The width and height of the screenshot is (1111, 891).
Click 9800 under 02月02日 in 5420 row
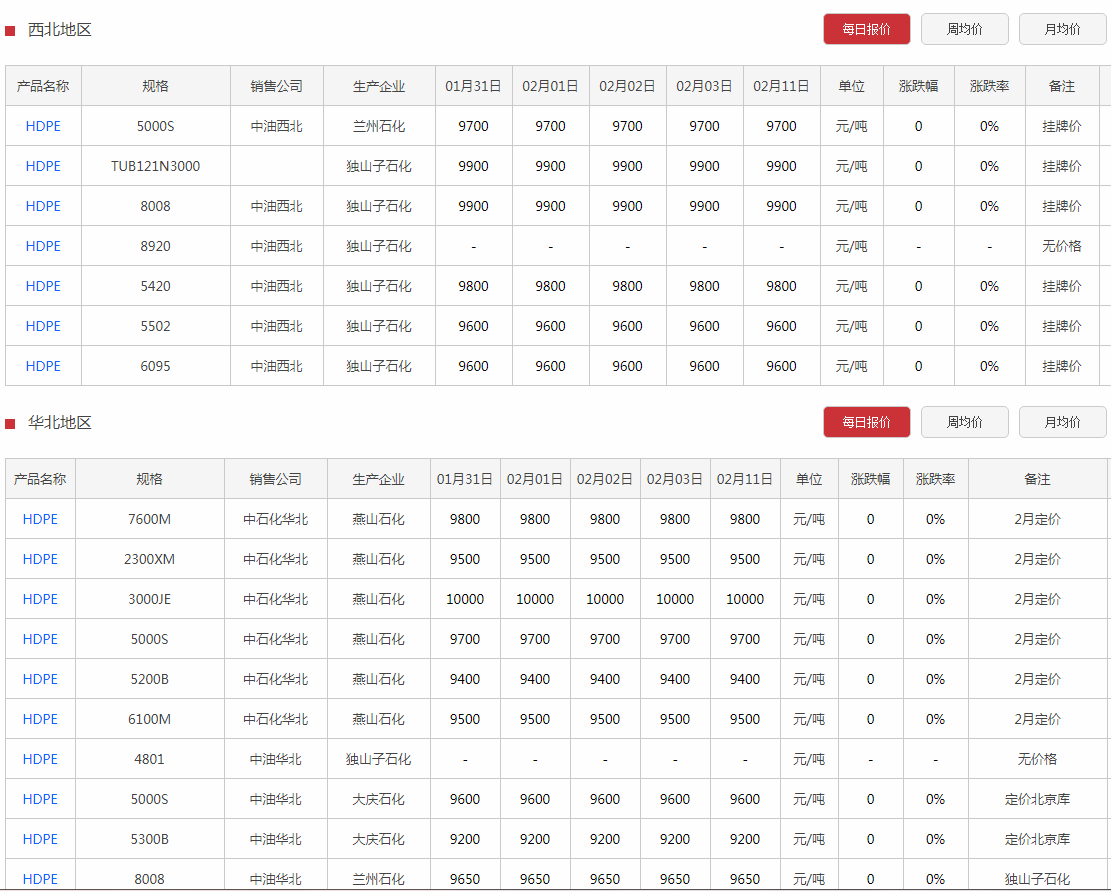pos(627,286)
